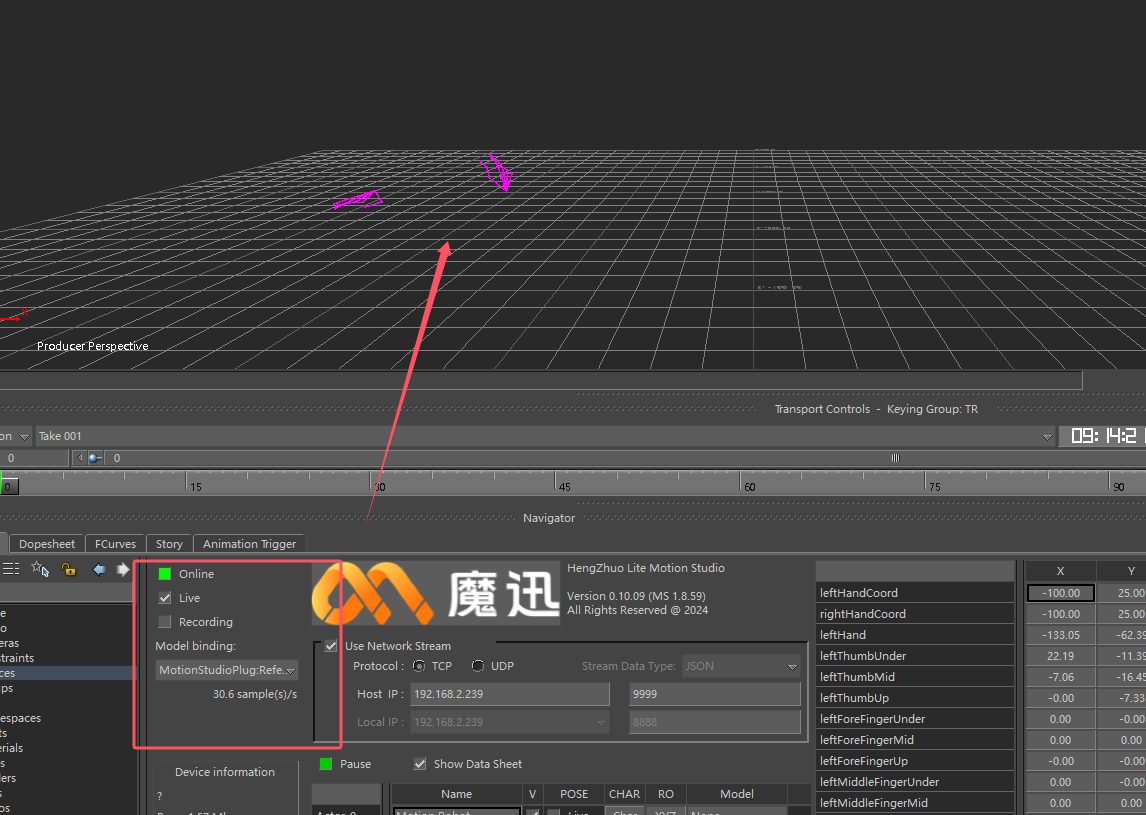Switch to the Dopesheet tab

pos(47,544)
